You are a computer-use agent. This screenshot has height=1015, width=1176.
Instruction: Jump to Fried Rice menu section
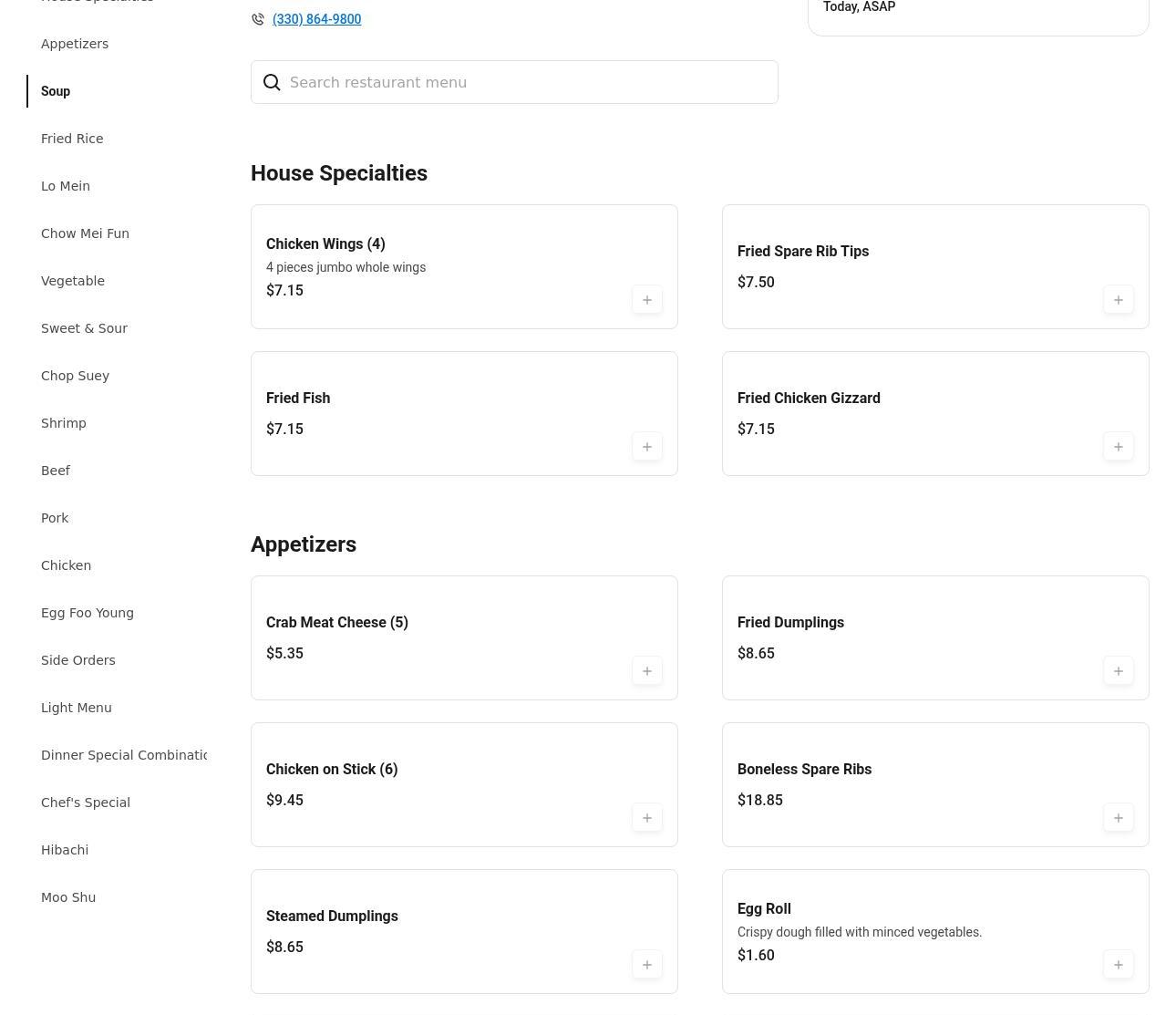tap(72, 139)
